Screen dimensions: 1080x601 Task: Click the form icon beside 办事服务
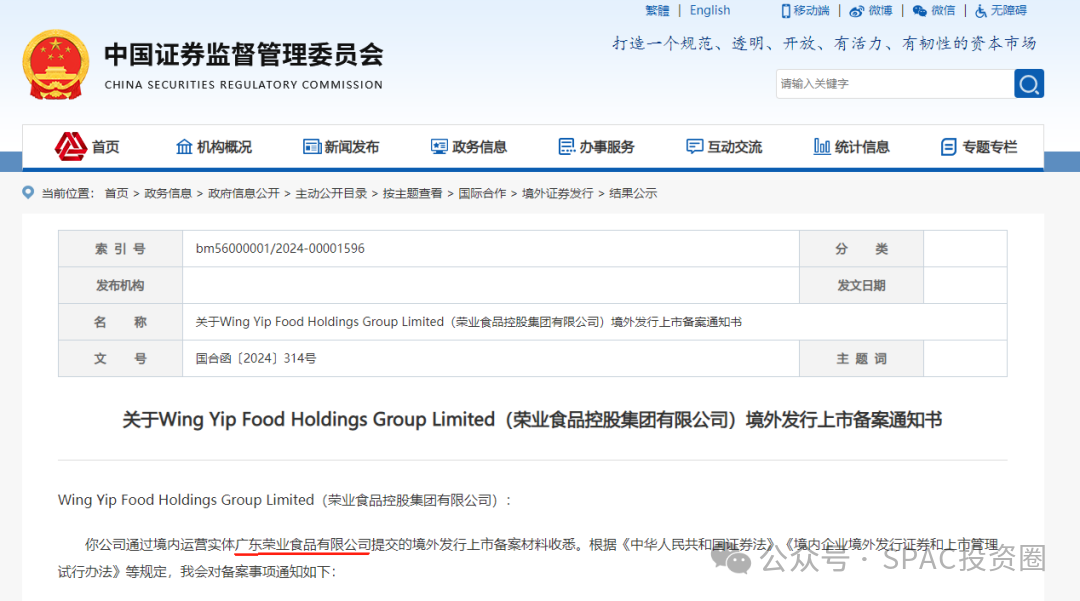[x=567, y=147]
